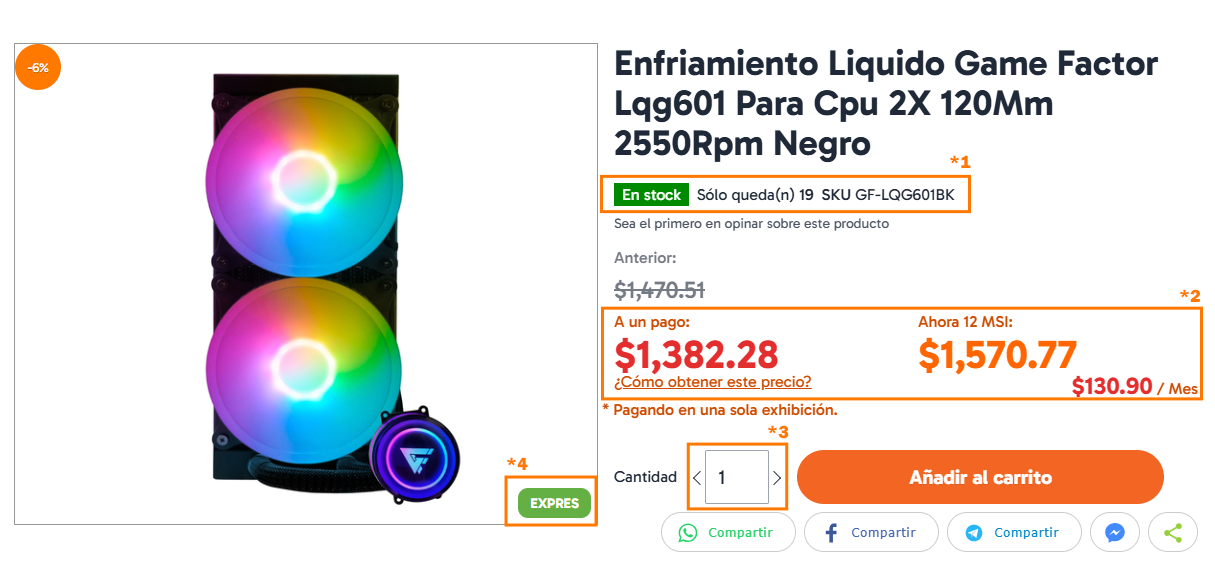This screenshot has width=1215, height=579.
Task: Select the $1,570.77 12 MSI price
Action: tap(997, 354)
